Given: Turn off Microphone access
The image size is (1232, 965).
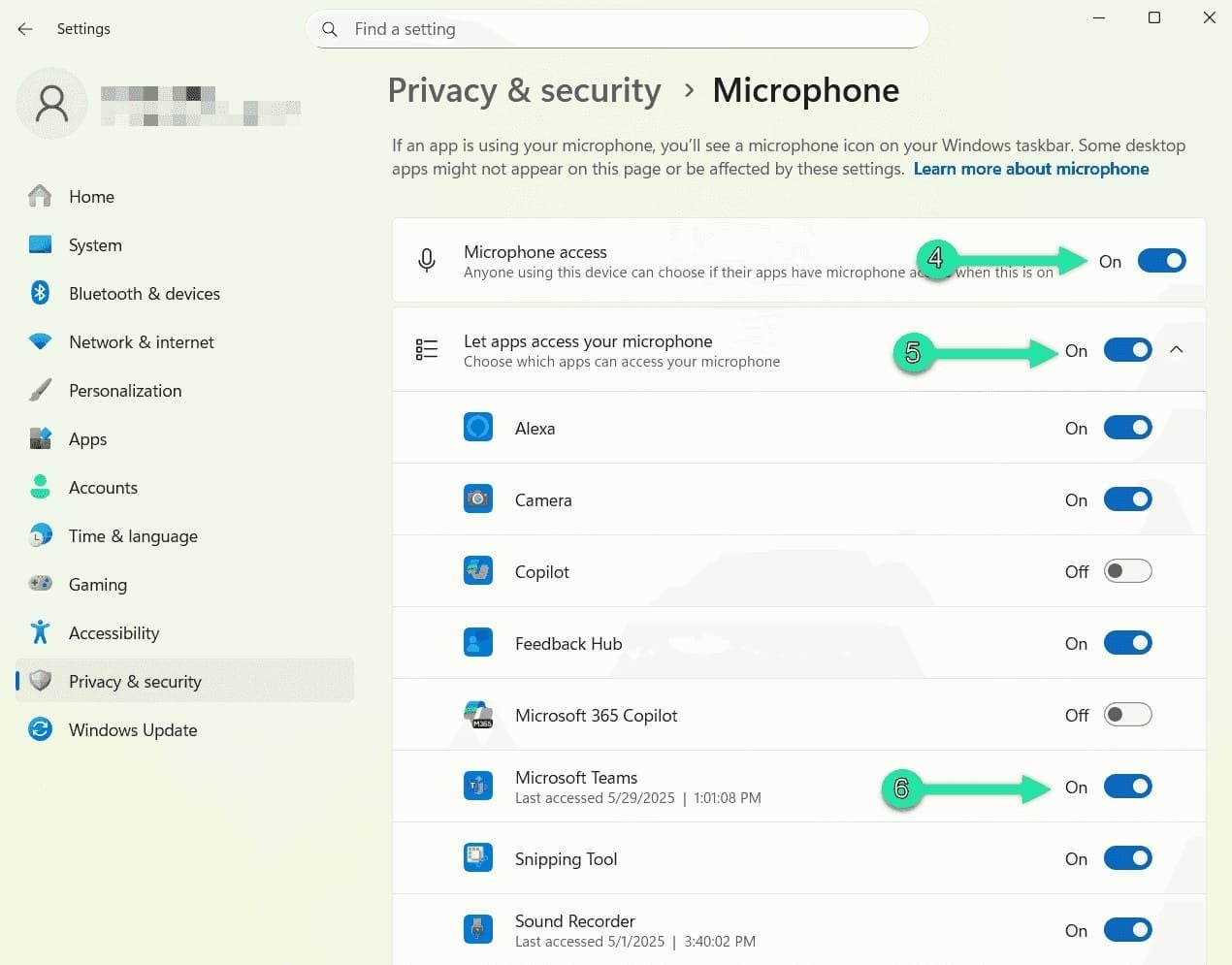Looking at the screenshot, I should point(1161,260).
